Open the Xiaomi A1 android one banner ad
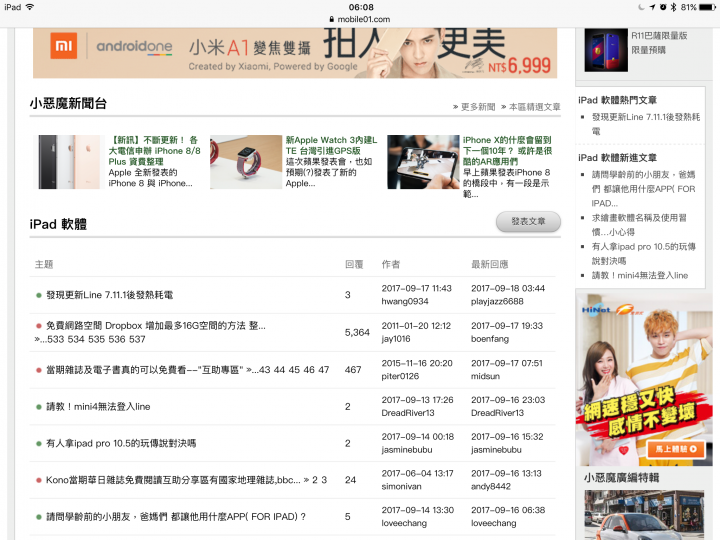The height and width of the screenshot is (540, 720). click(295, 52)
